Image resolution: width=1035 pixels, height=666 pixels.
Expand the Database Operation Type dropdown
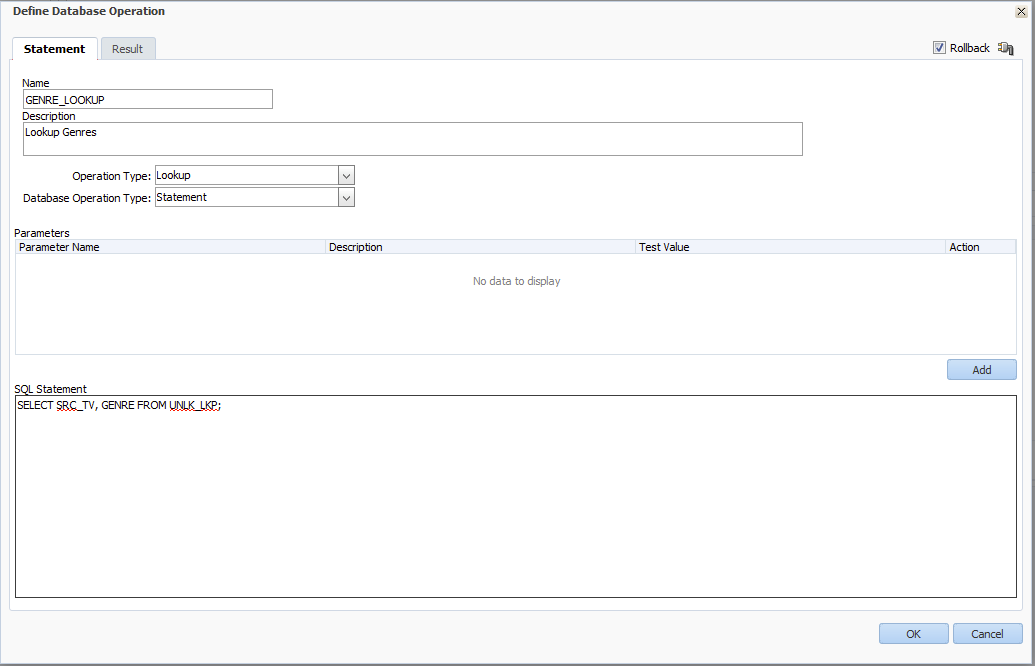[x=346, y=198]
